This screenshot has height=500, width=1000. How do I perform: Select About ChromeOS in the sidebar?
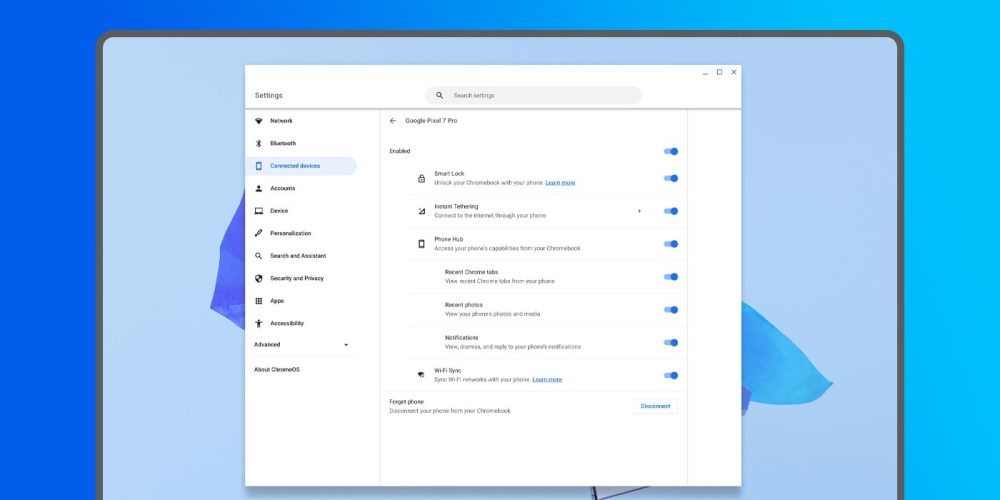277,369
